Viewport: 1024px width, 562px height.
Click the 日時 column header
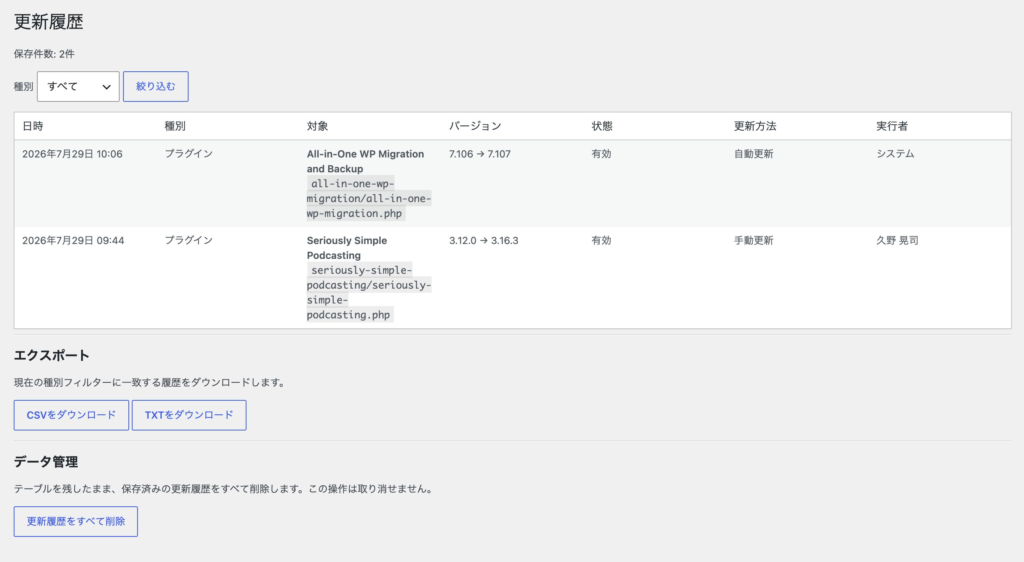pos(33,126)
